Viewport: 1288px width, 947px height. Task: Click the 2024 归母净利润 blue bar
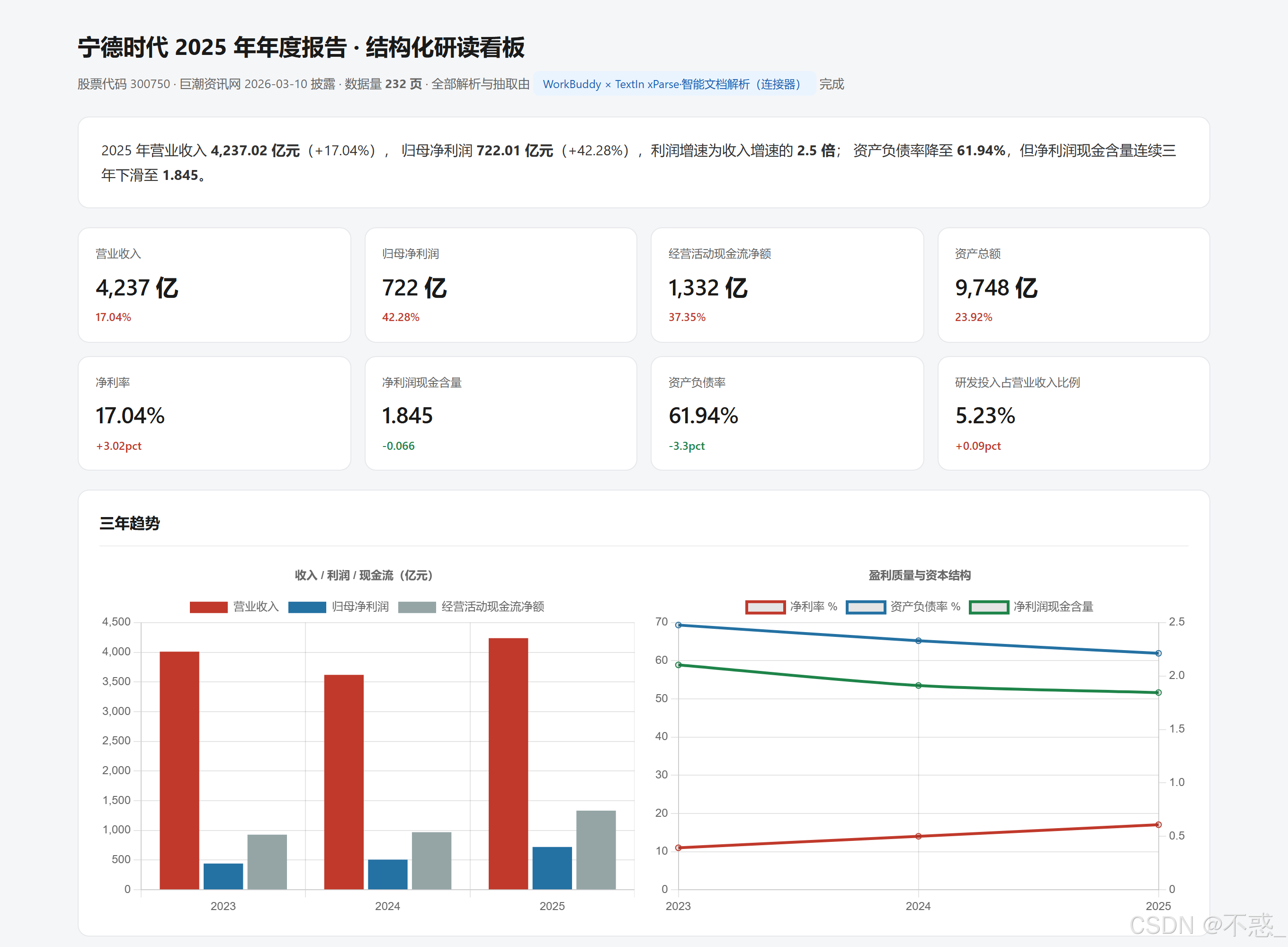tap(387, 875)
